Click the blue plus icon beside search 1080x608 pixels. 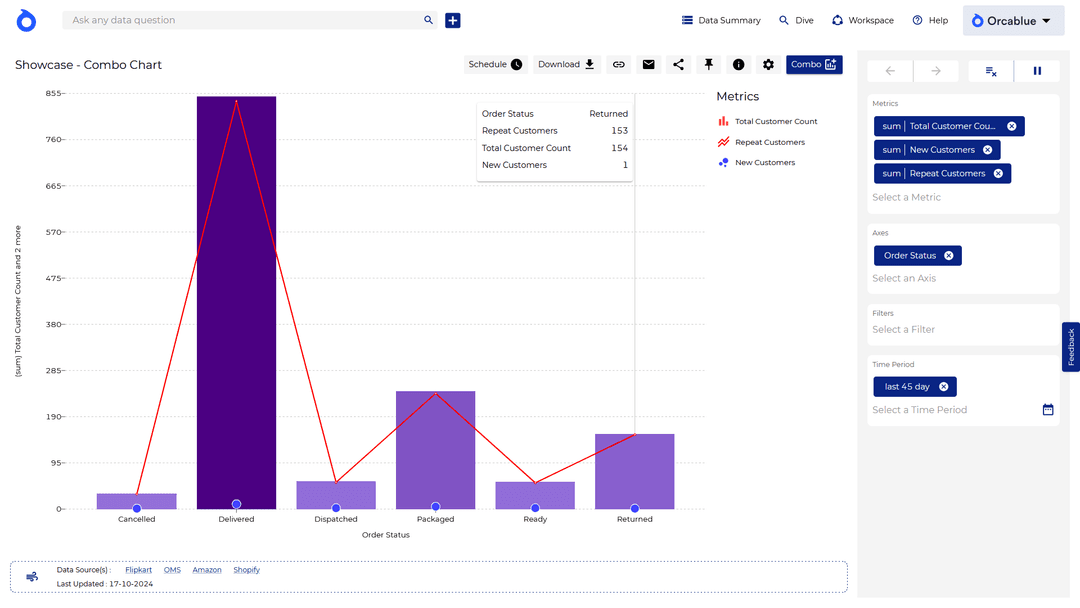(x=453, y=20)
